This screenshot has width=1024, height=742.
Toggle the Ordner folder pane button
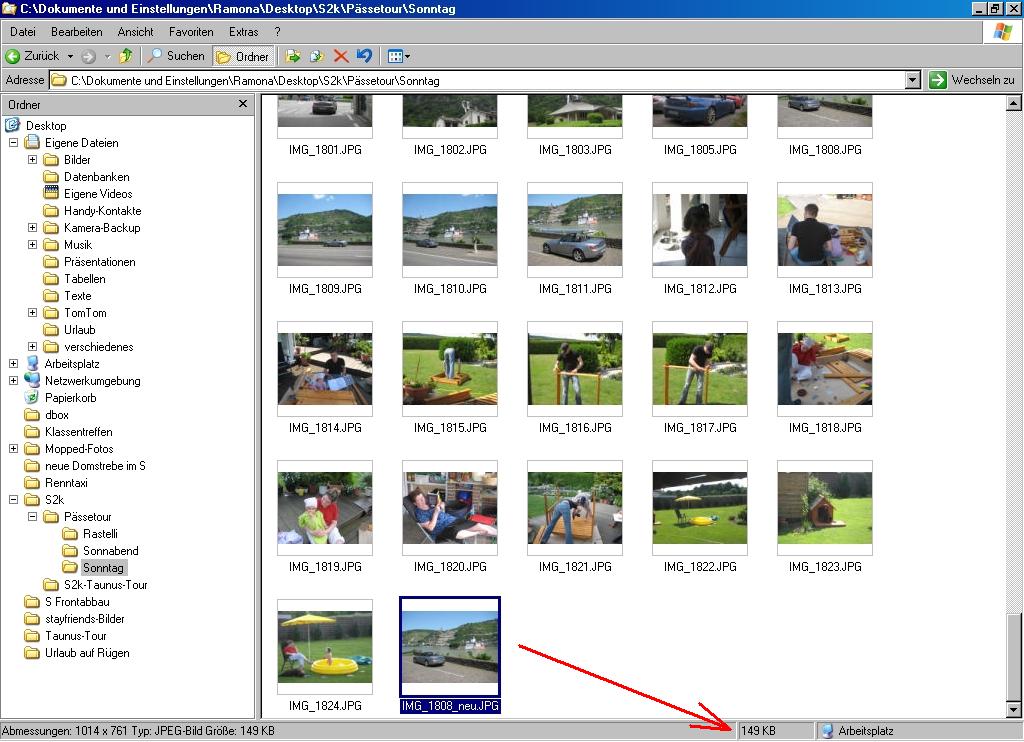(242, 57)
